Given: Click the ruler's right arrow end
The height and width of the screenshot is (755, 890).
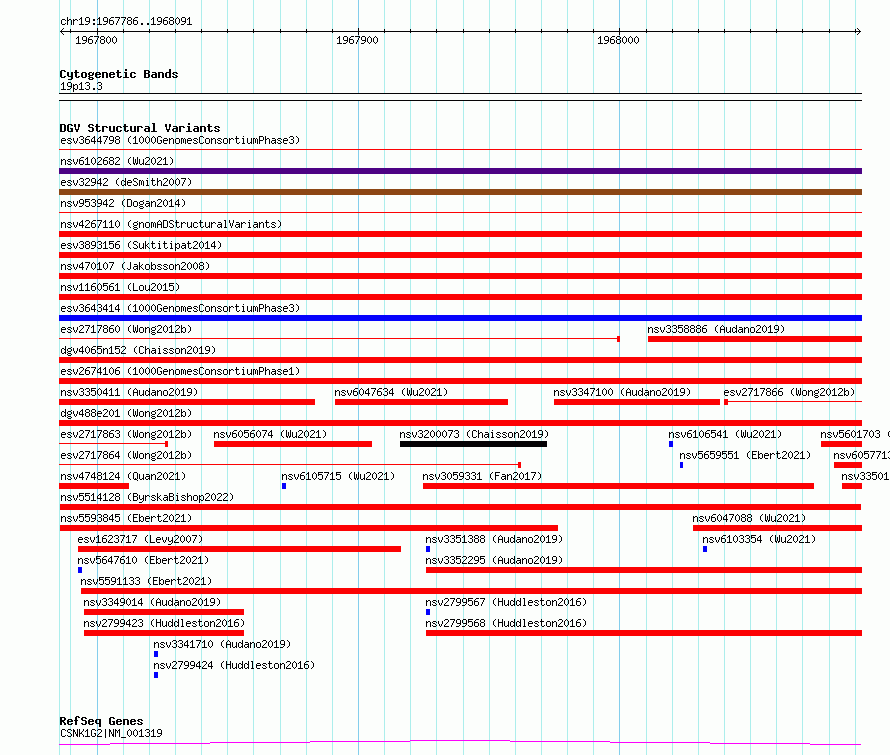Looking at the screenshot, I should (858, 31).
